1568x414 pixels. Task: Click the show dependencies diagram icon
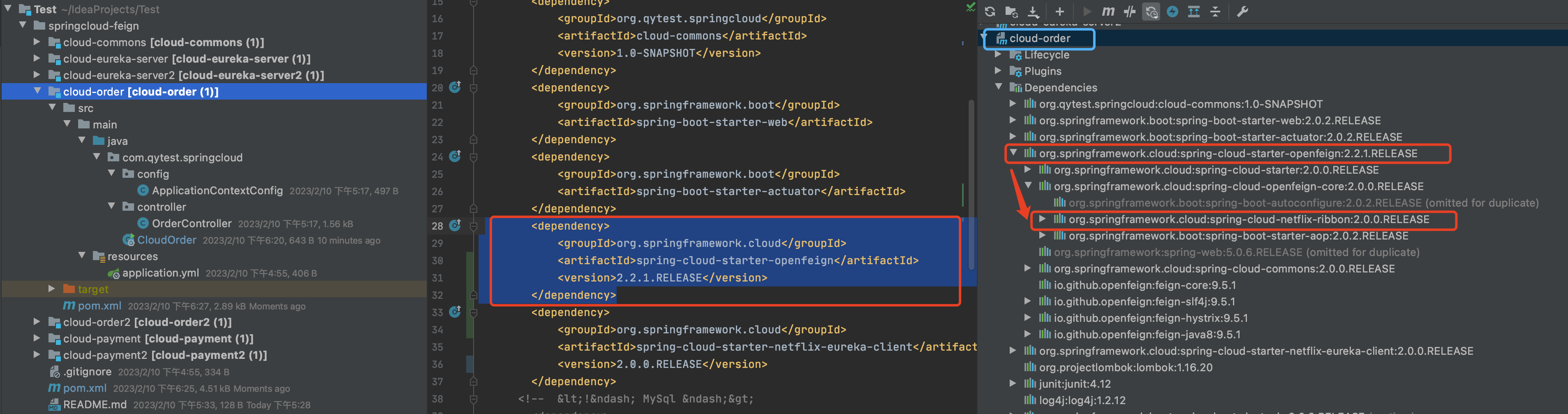click(1193, 12)
